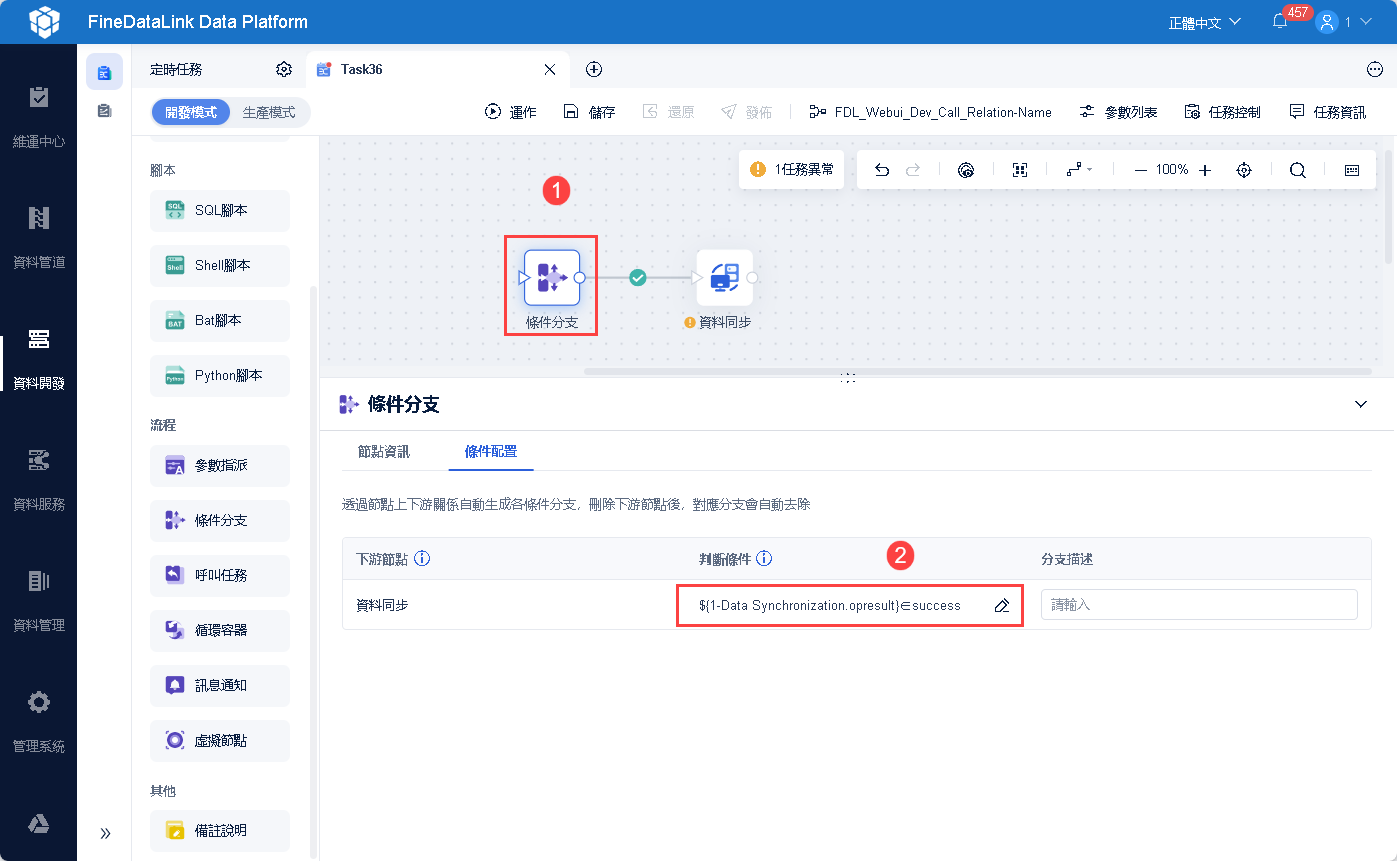Pick the 訊息通知 node from the palette
Screen dimensions: 1397x861
220,686
